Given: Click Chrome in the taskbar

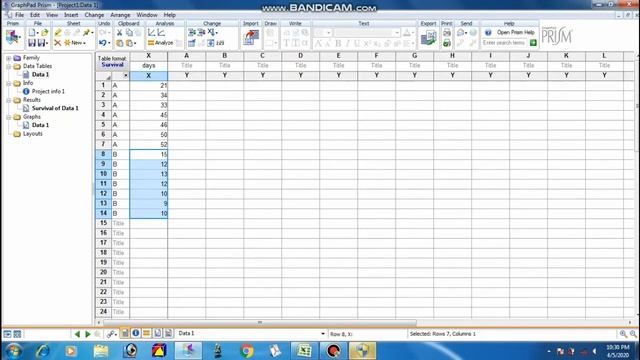Looking at the screenshot, I should (x=246, y=351).
